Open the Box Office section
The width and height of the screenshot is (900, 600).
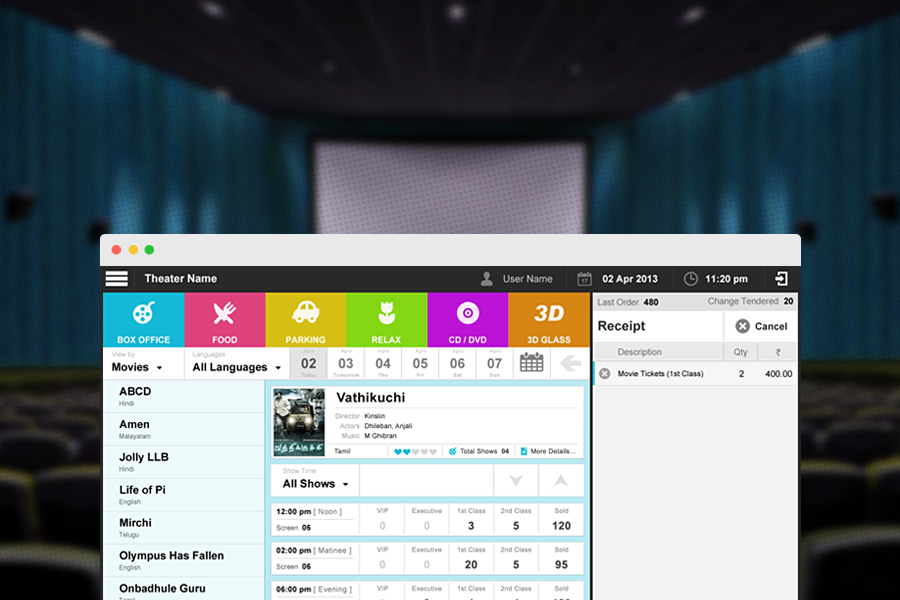tap(143, 320)
